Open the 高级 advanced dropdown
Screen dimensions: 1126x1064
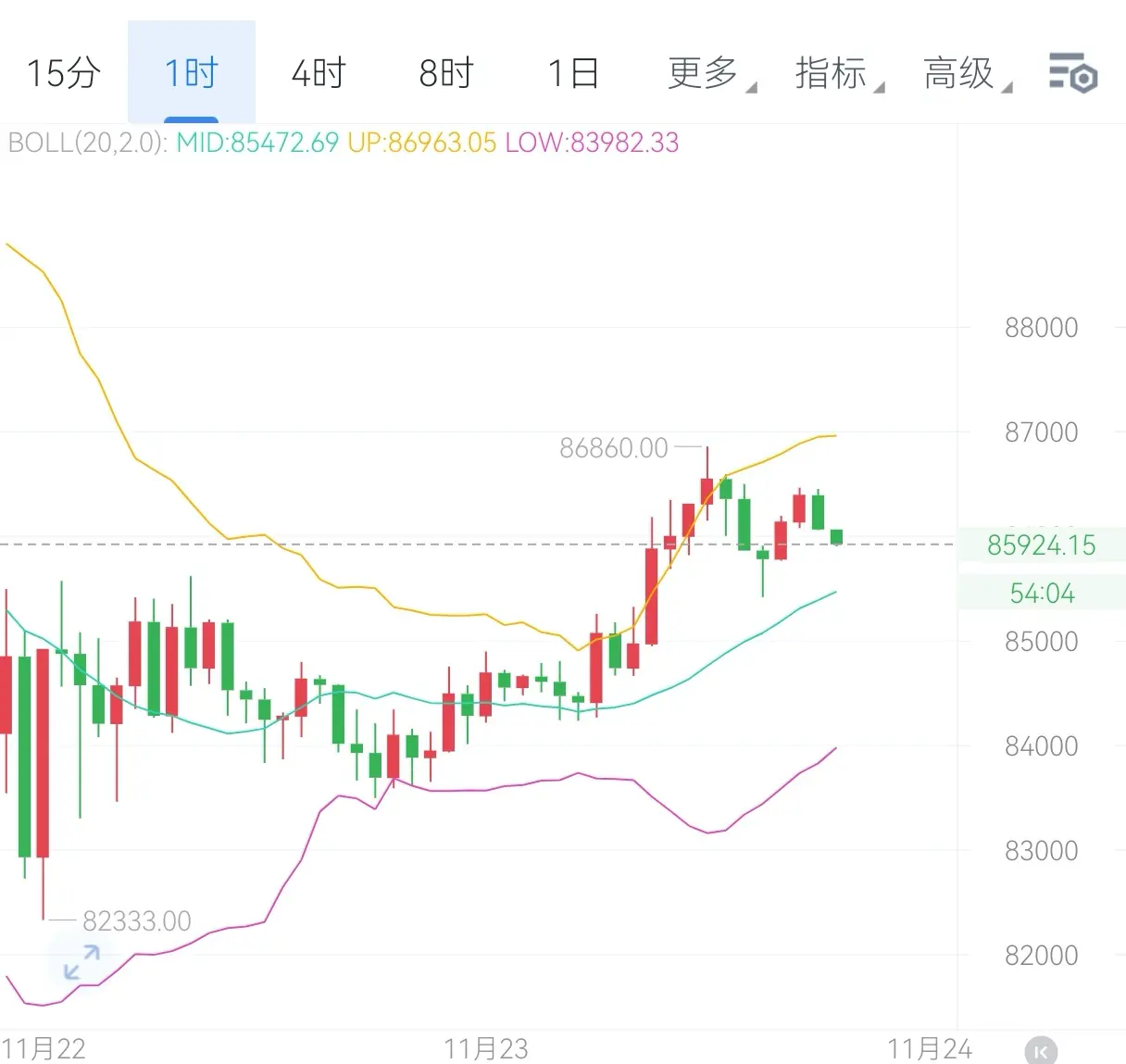point(967,73)
